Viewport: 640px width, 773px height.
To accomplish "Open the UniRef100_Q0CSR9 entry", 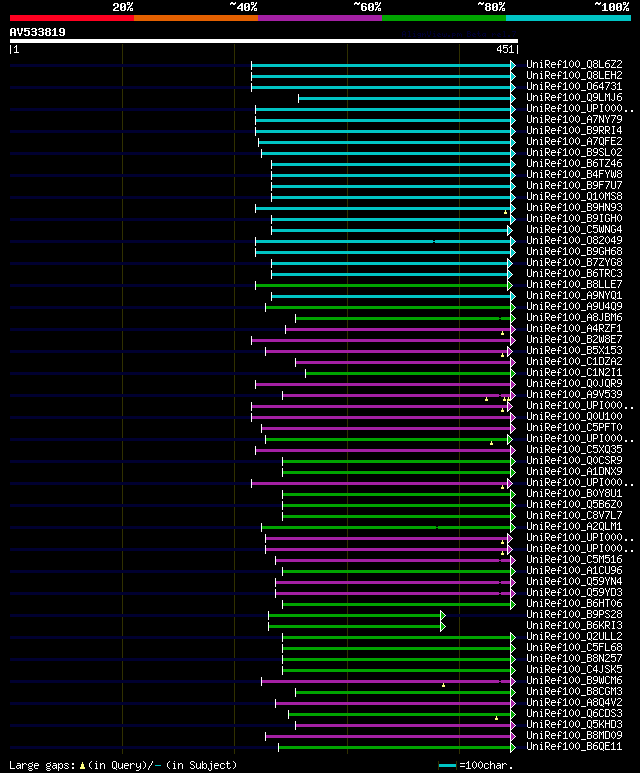I will click(574, 460).
